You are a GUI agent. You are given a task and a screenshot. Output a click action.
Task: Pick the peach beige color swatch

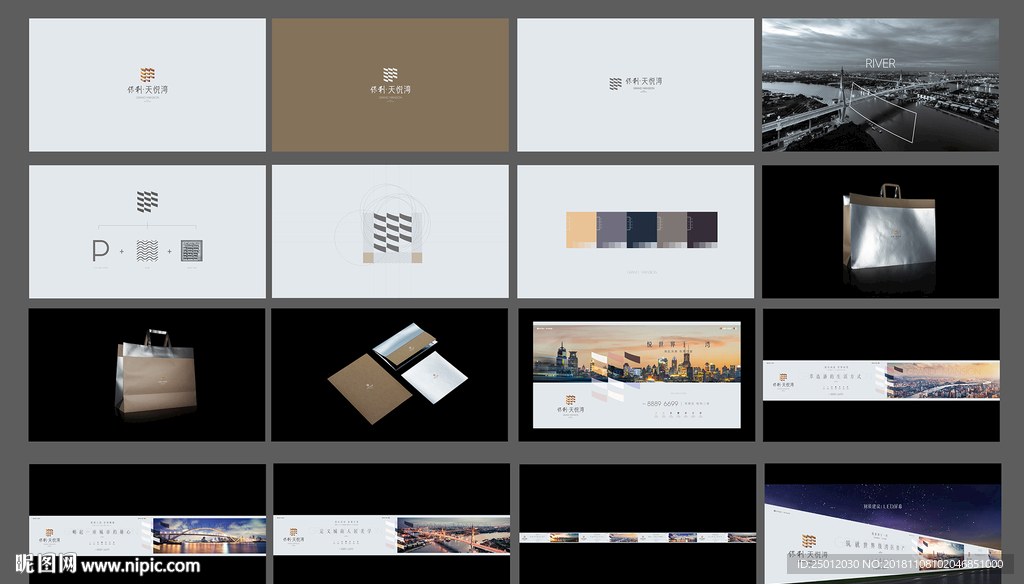[x=581, y=229]
